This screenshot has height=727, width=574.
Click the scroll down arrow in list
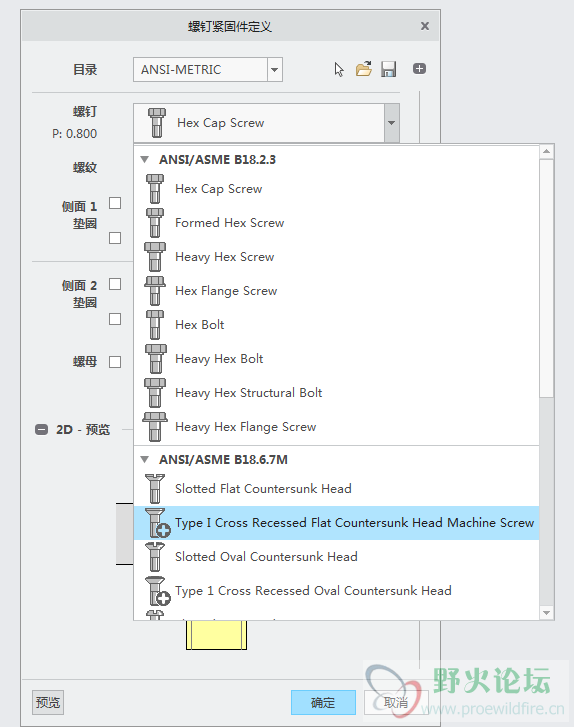tap(547, 613)
